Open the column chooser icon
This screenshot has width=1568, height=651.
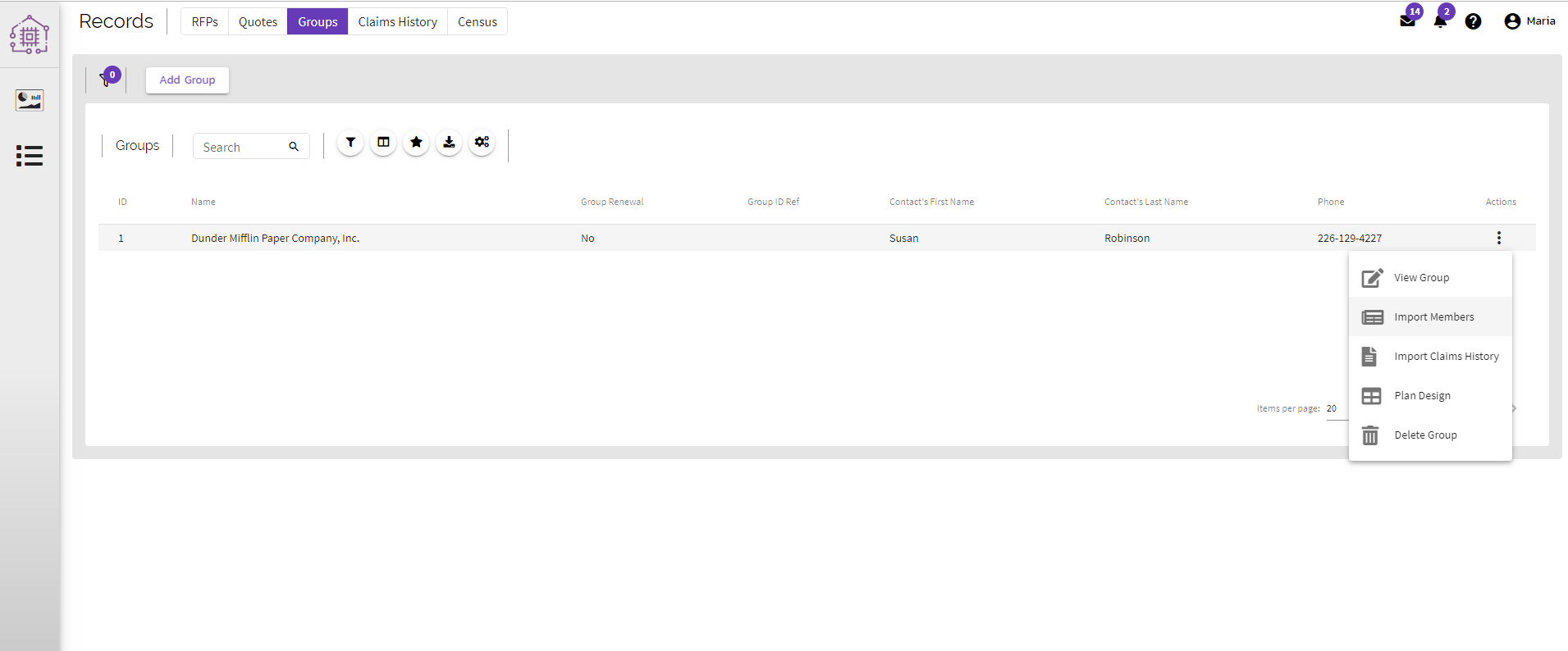(383, 143)
